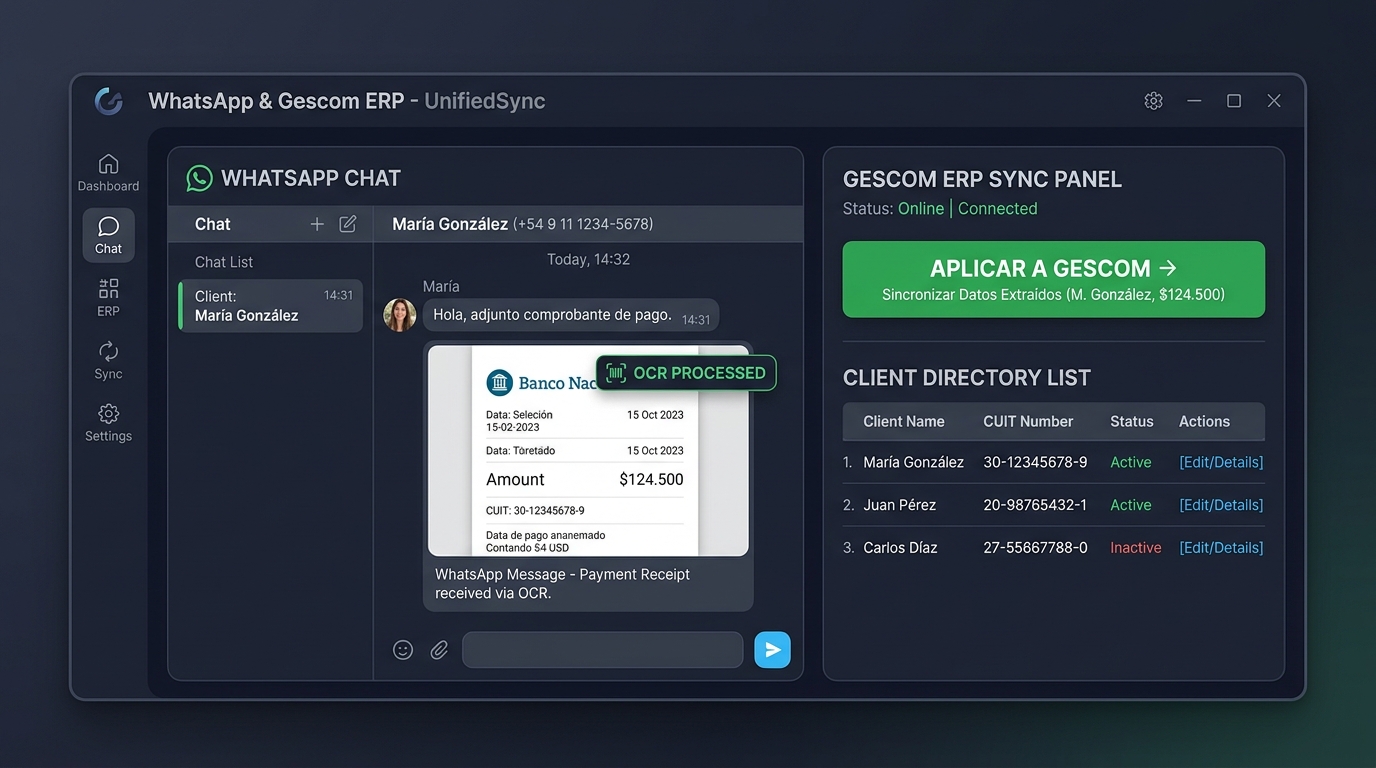Click APLICAR A GESCOM button
This screenshot has width=1376, height=768.
[1054, 279]
